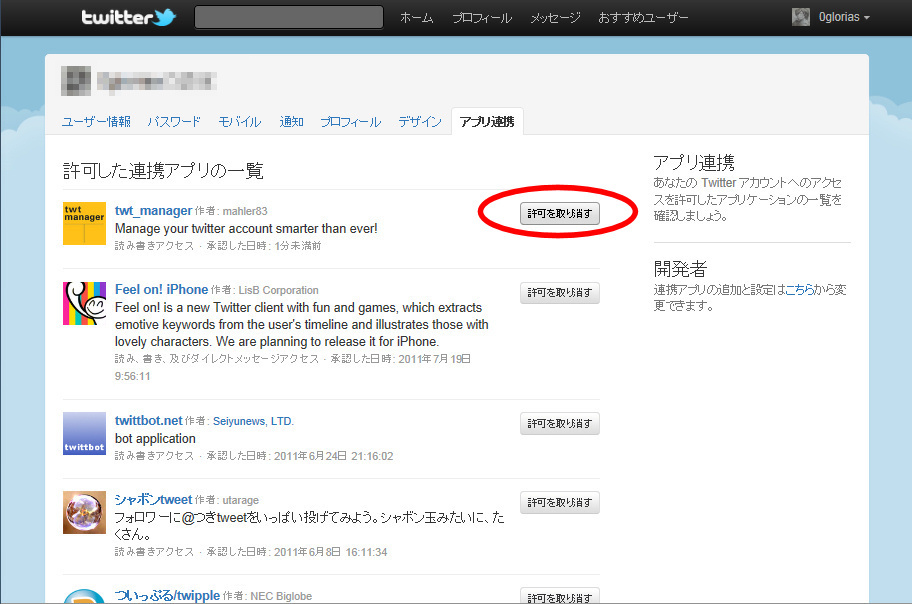
Task: Switch to デザイン settings tab
Action: (x=420, y=122)
